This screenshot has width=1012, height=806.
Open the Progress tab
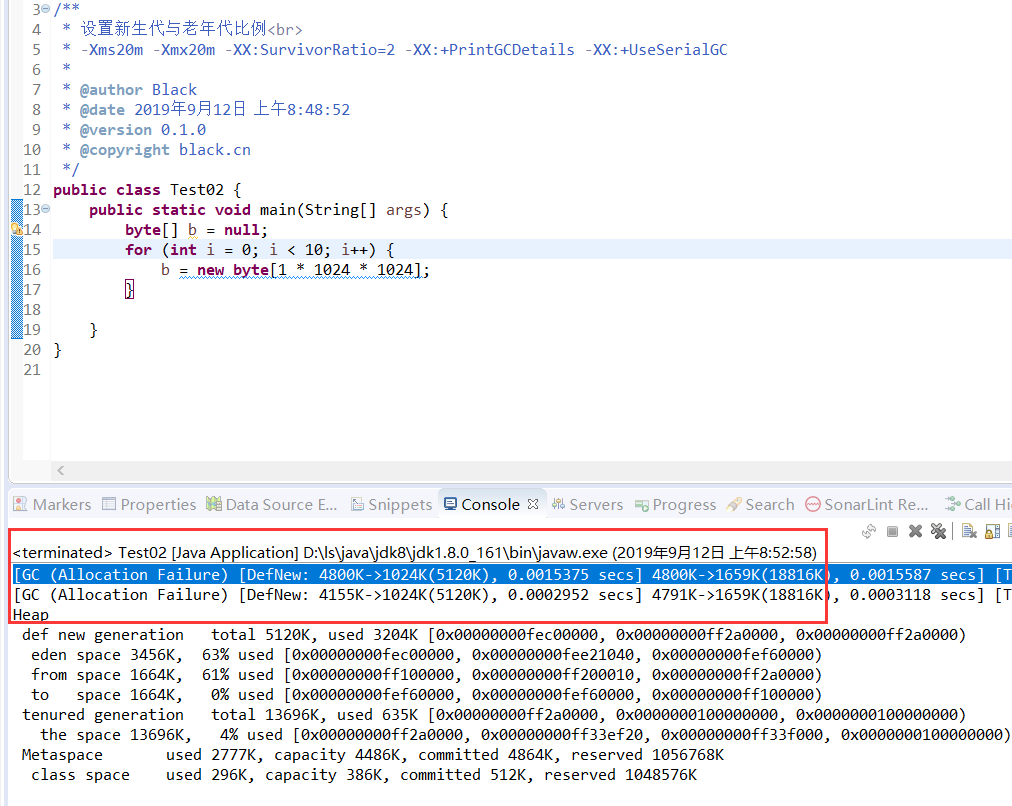tap(675, 504)
